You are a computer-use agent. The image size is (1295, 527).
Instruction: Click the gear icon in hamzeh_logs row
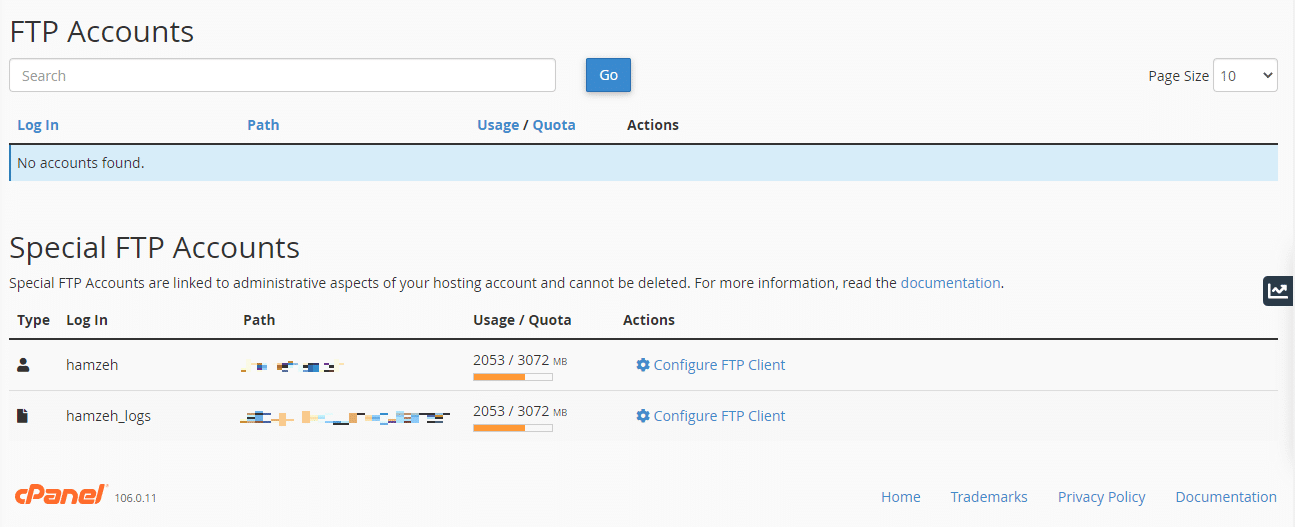[x=643, y=415]
